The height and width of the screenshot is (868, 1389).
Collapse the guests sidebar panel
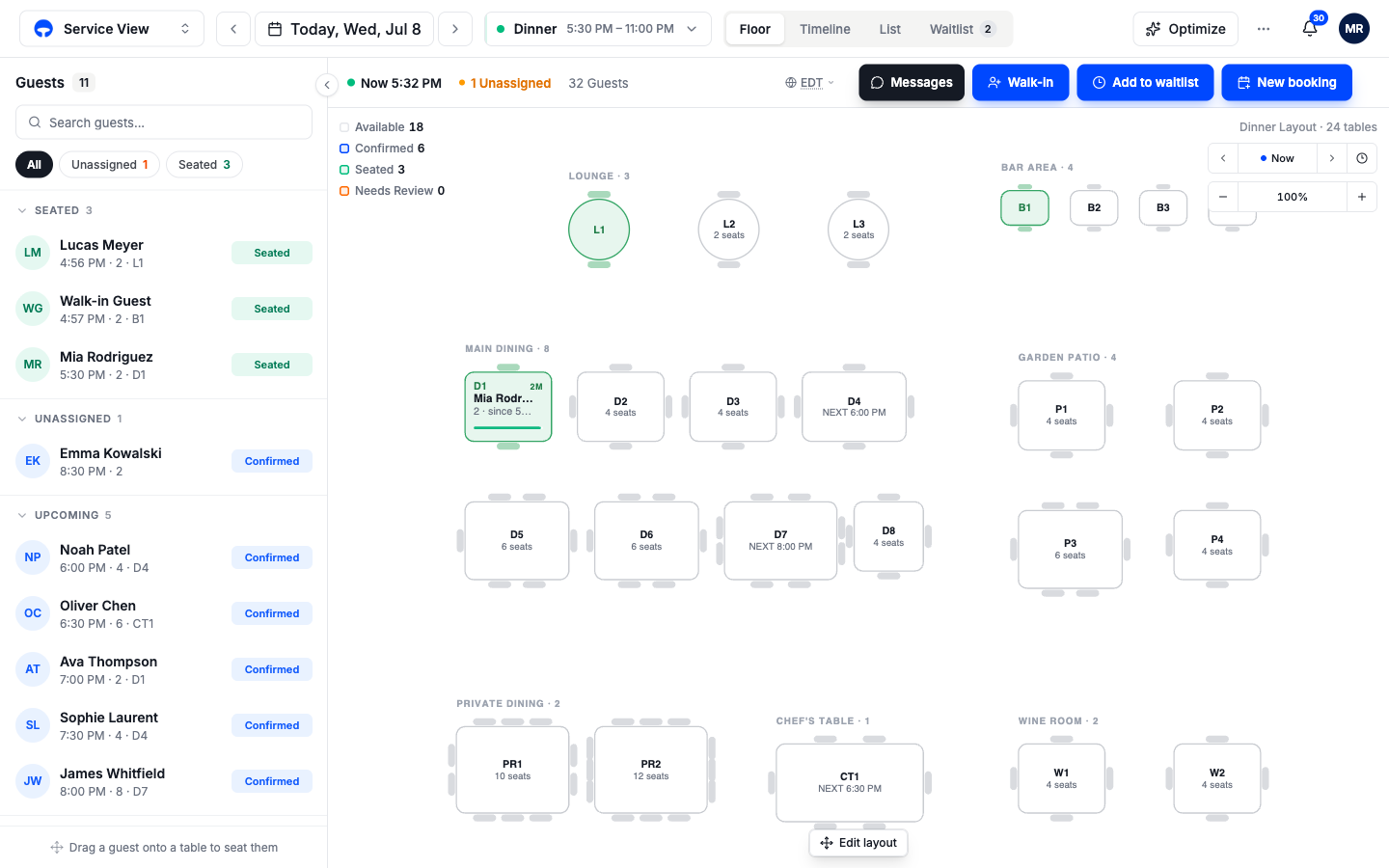[x=327, y=85]
